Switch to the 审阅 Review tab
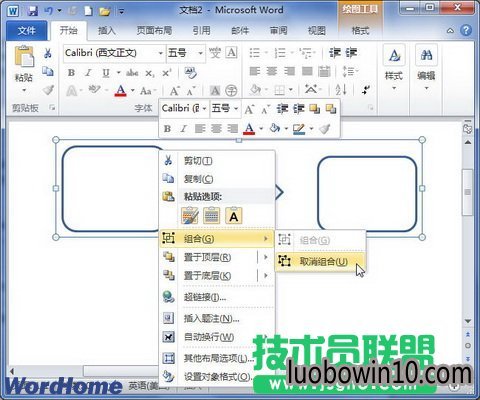 [x=278, y=31]
